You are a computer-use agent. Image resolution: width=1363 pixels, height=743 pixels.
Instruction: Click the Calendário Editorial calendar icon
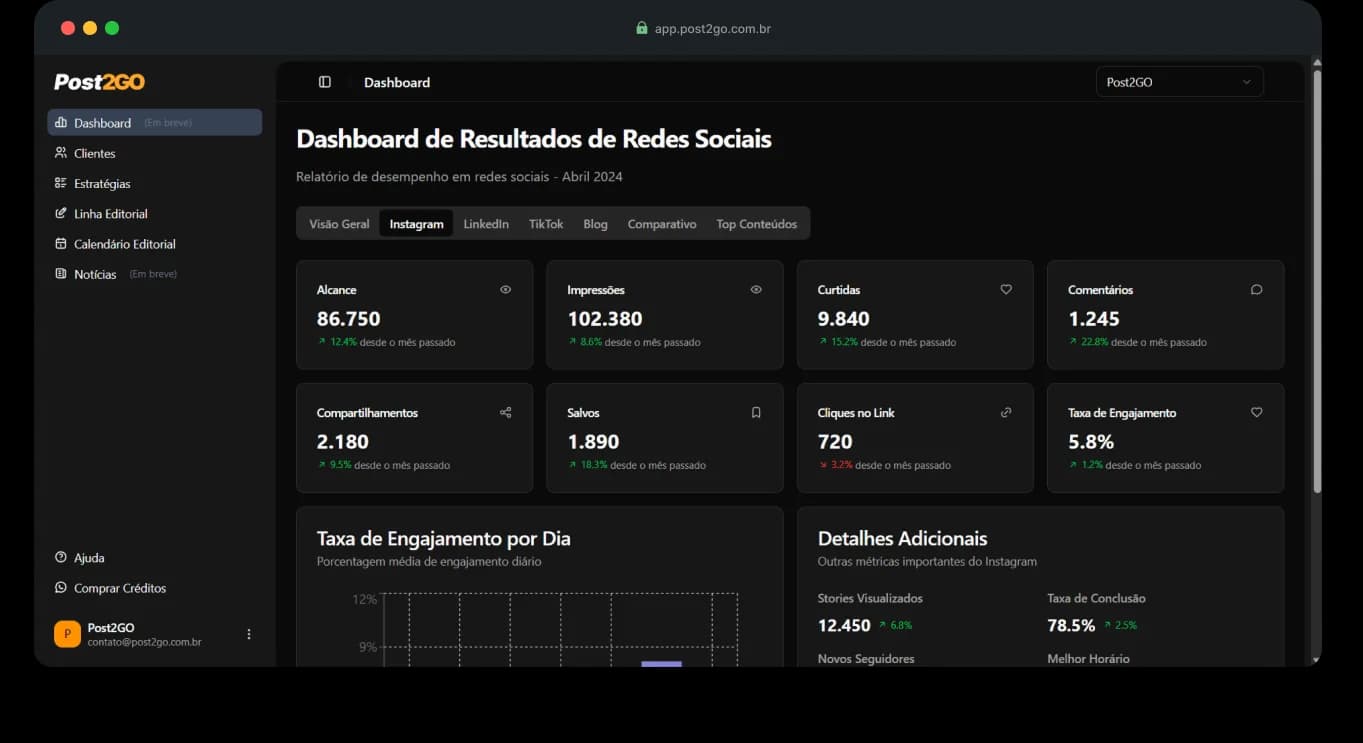coord(61,243)
